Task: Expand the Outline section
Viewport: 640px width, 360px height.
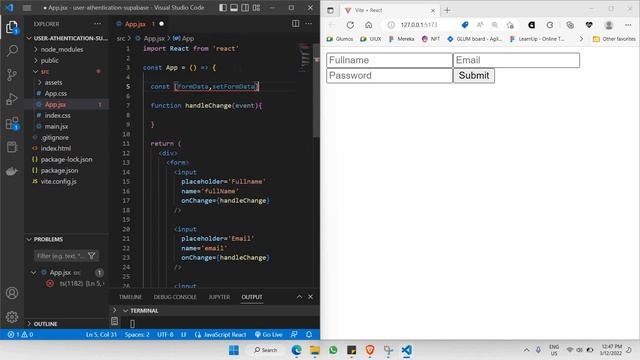Action: tap(45, 324)
